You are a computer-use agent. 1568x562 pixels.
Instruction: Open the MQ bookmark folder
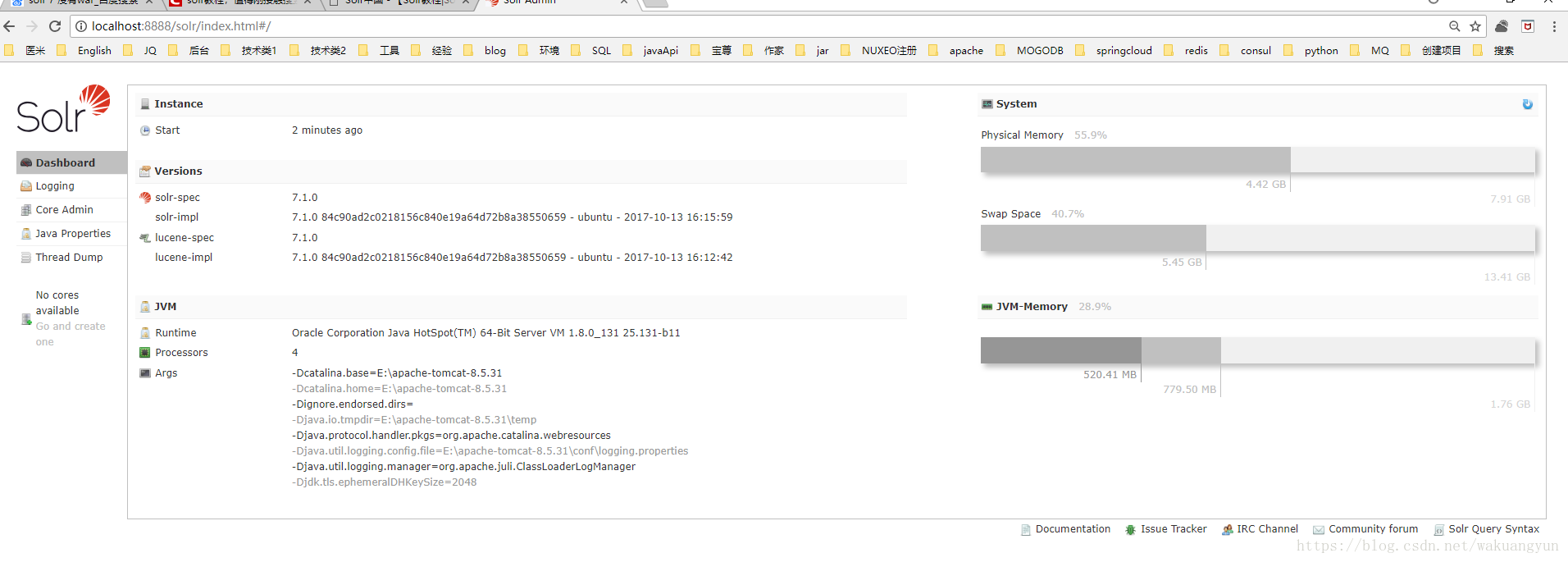(1370, 51)
